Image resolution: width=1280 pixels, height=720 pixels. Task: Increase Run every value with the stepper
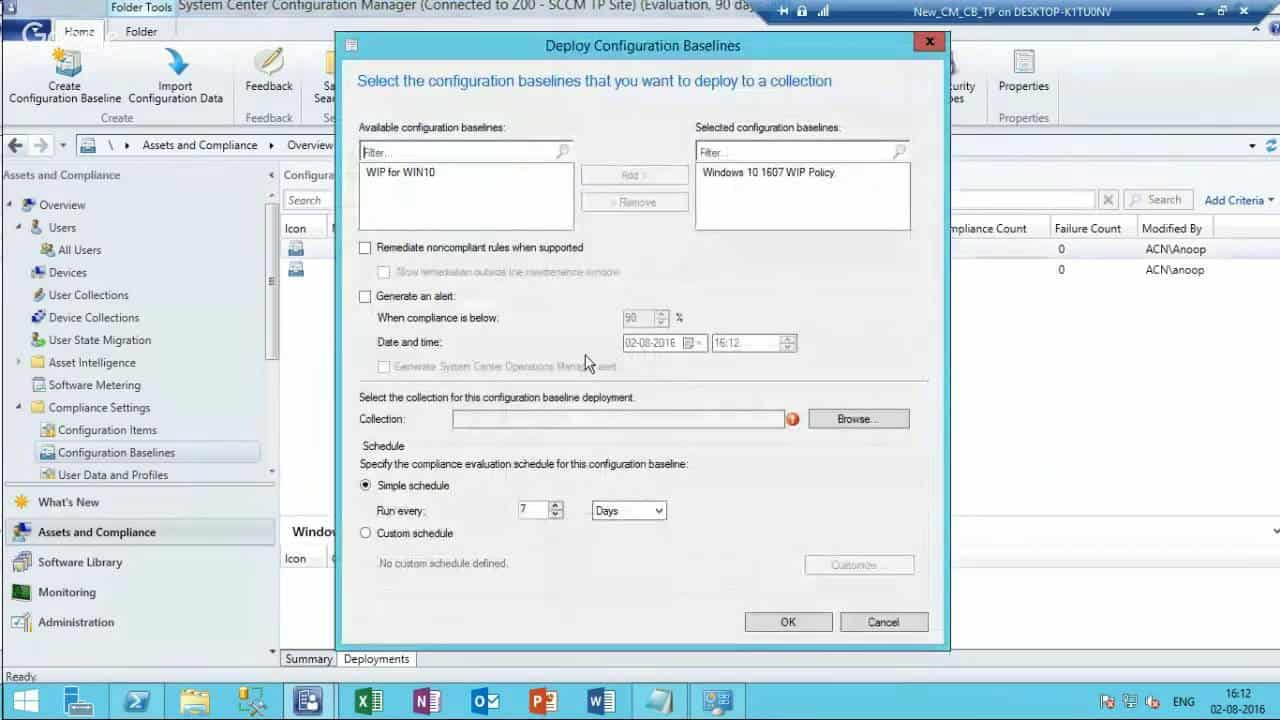click(556, 506)
